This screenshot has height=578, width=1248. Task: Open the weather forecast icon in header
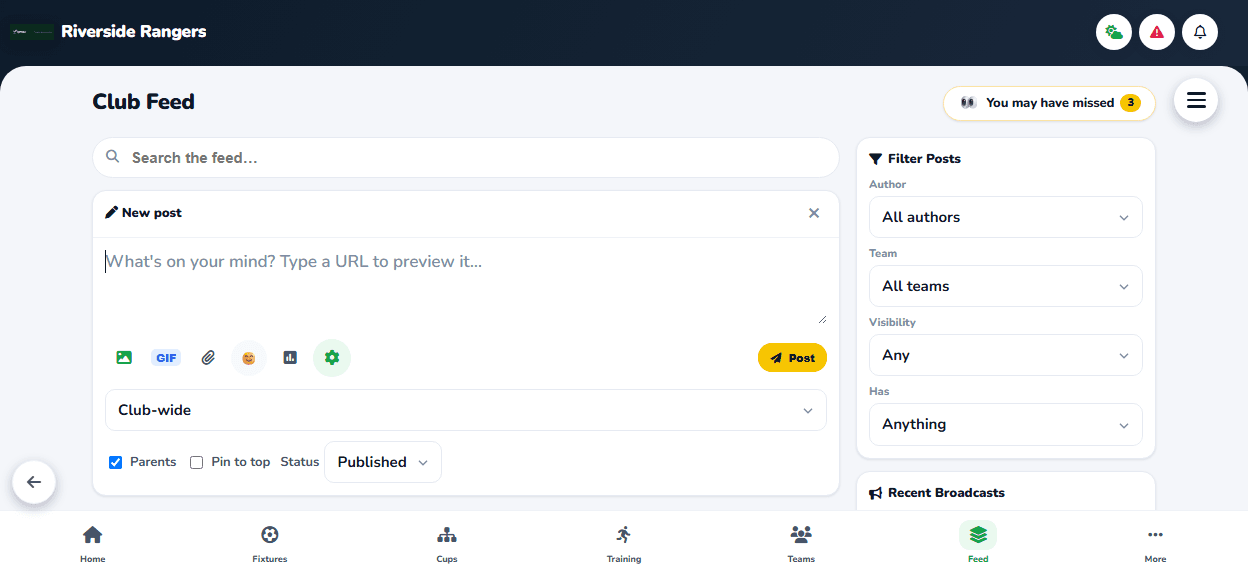coord(1114,32)
